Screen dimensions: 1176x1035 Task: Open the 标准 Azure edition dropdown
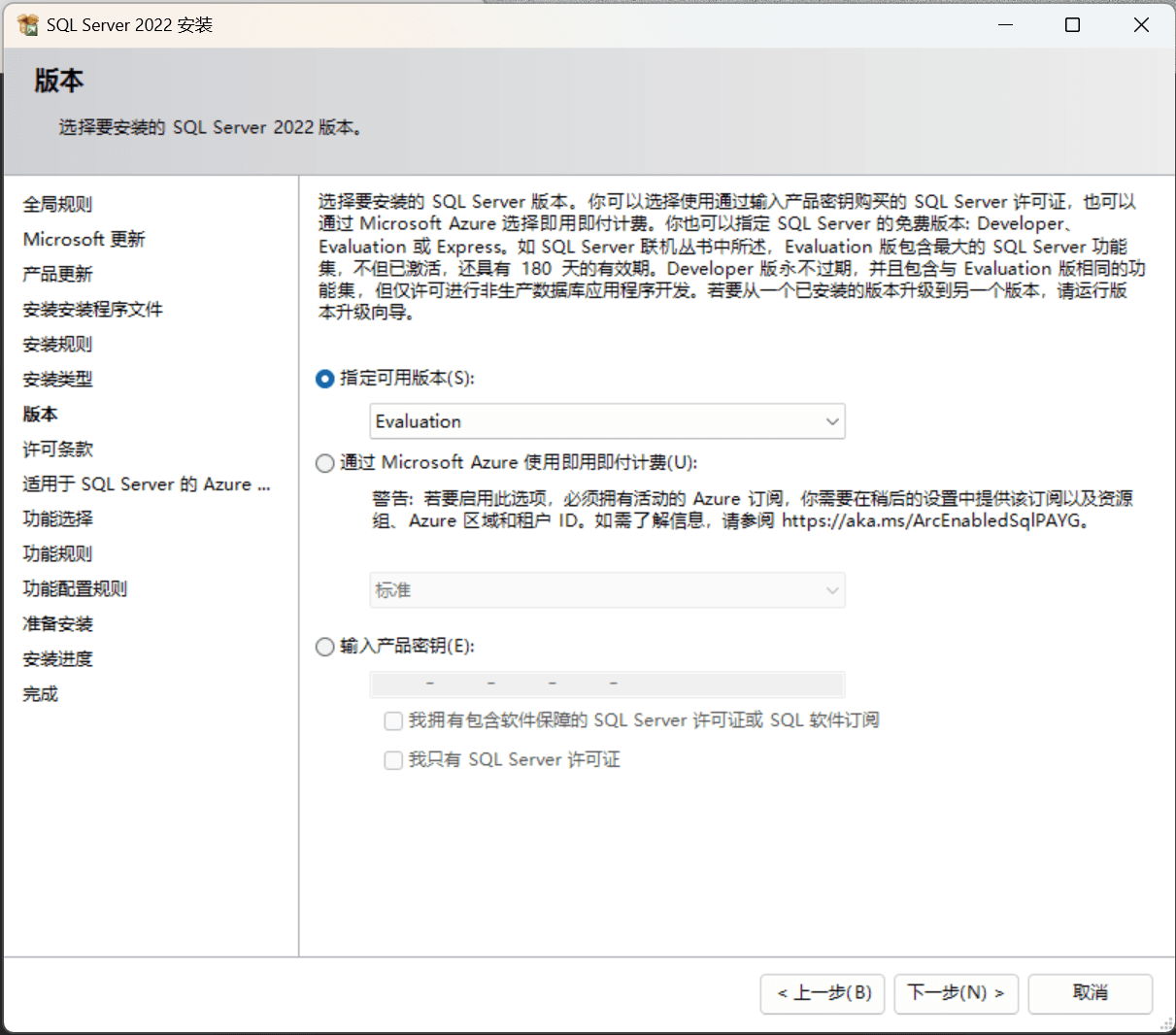point(608,590)
